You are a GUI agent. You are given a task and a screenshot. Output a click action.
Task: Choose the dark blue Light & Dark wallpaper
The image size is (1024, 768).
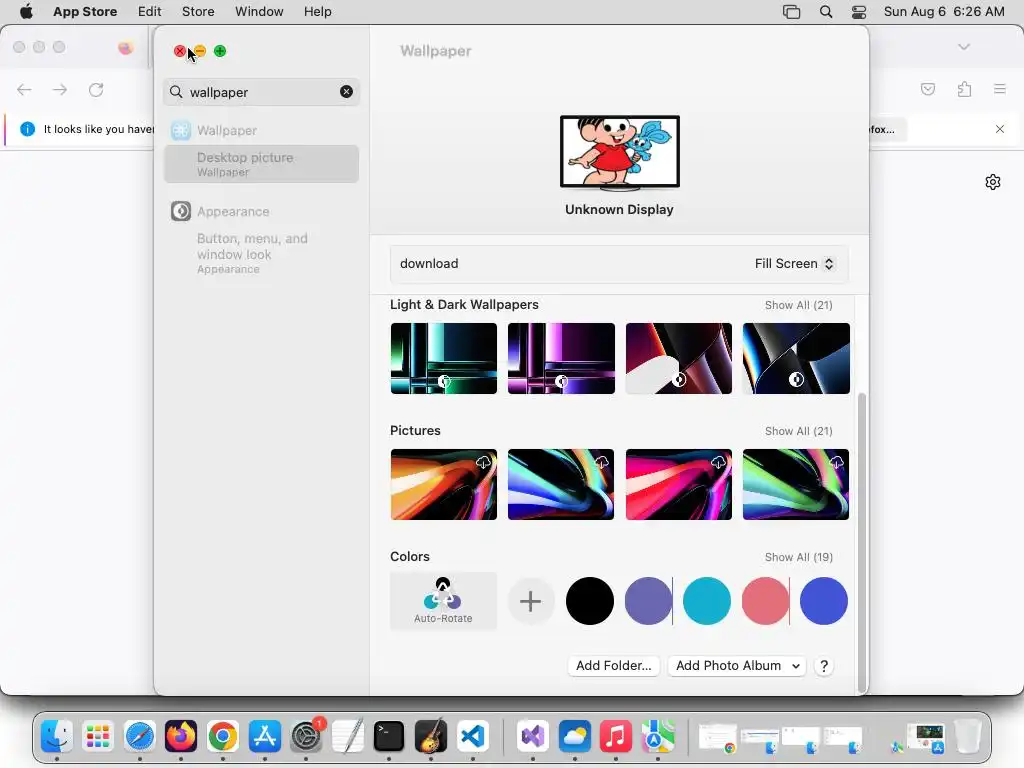(x=796, y=359)
